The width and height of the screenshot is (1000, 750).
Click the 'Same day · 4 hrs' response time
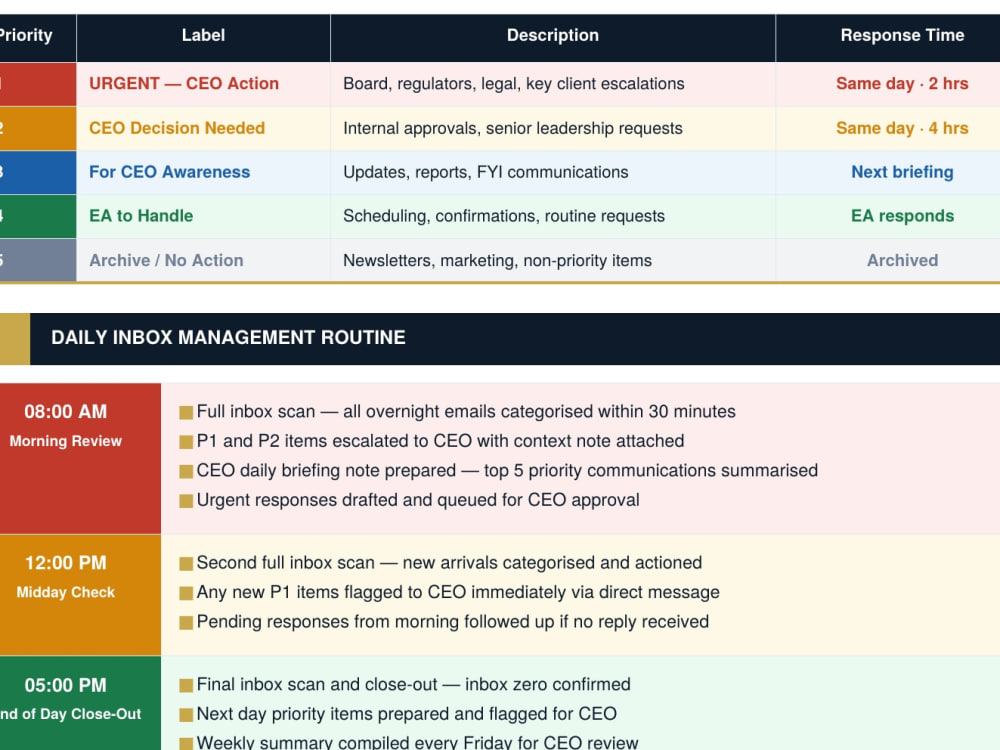pyautogui.click(x=902, y=128)
